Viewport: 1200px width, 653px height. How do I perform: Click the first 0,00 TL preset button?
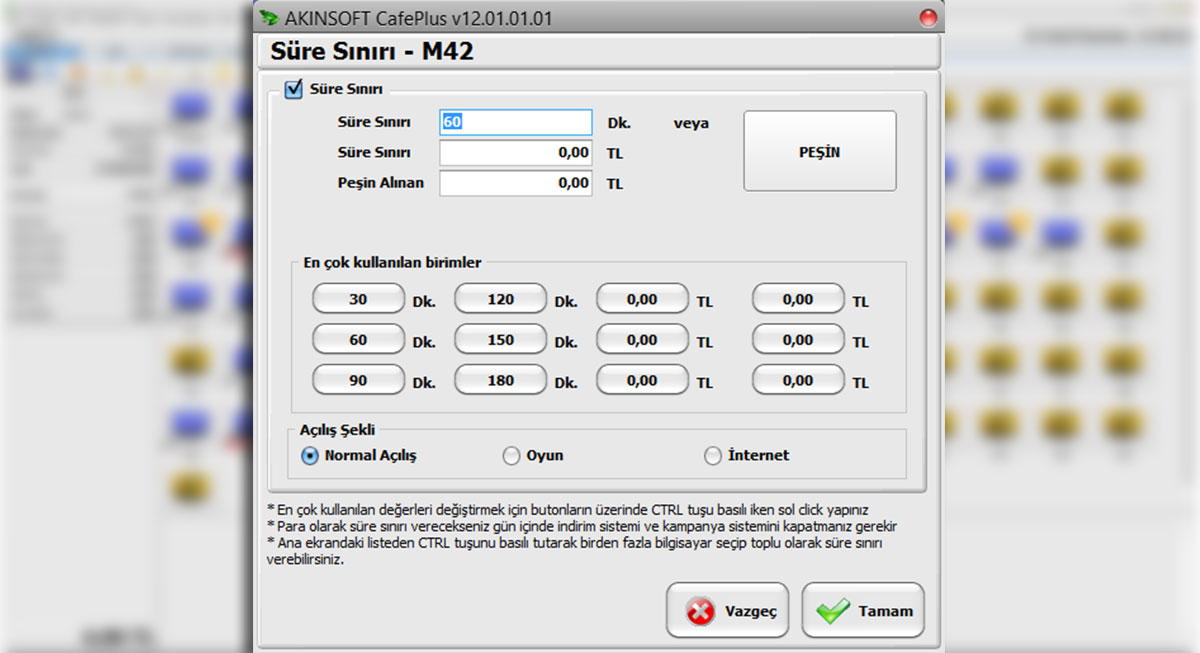pyautogui.click(x=642, y=299)
